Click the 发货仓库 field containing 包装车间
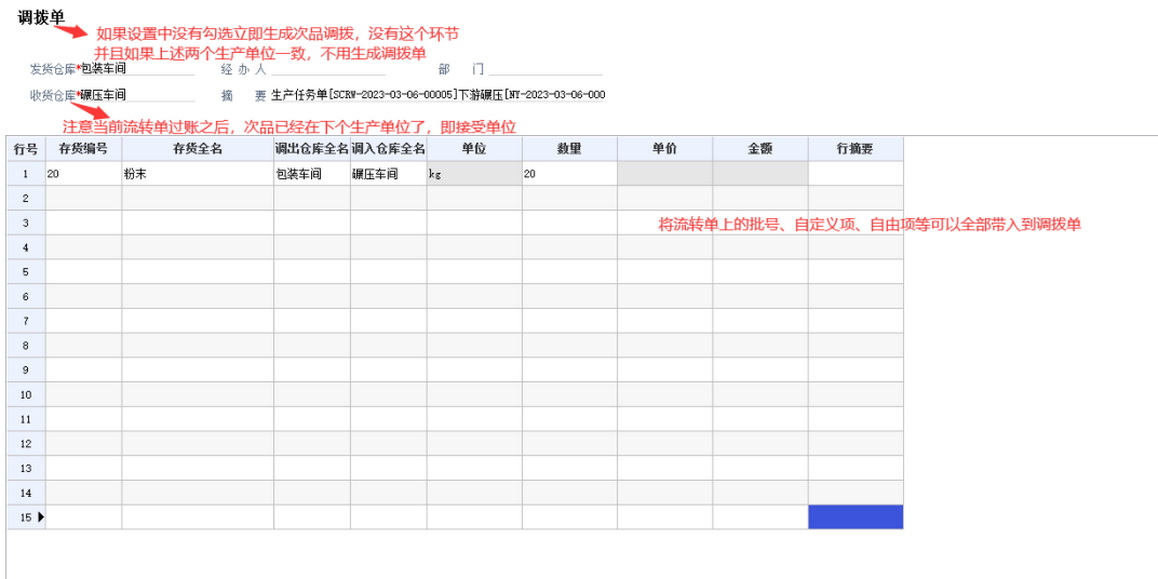 [x=135, y=69]
